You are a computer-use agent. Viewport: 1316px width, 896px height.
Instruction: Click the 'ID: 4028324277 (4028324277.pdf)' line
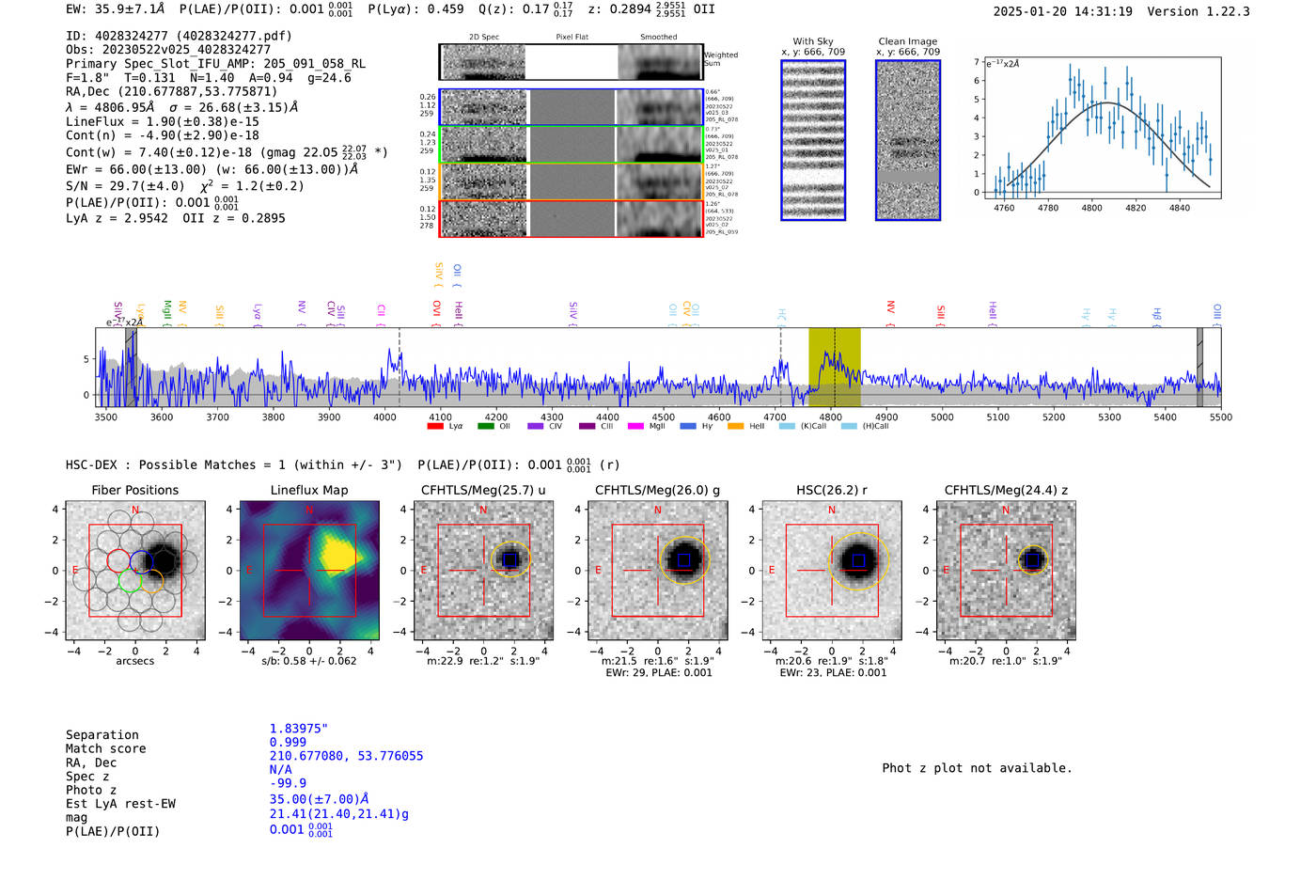click(x=179, y=36)
